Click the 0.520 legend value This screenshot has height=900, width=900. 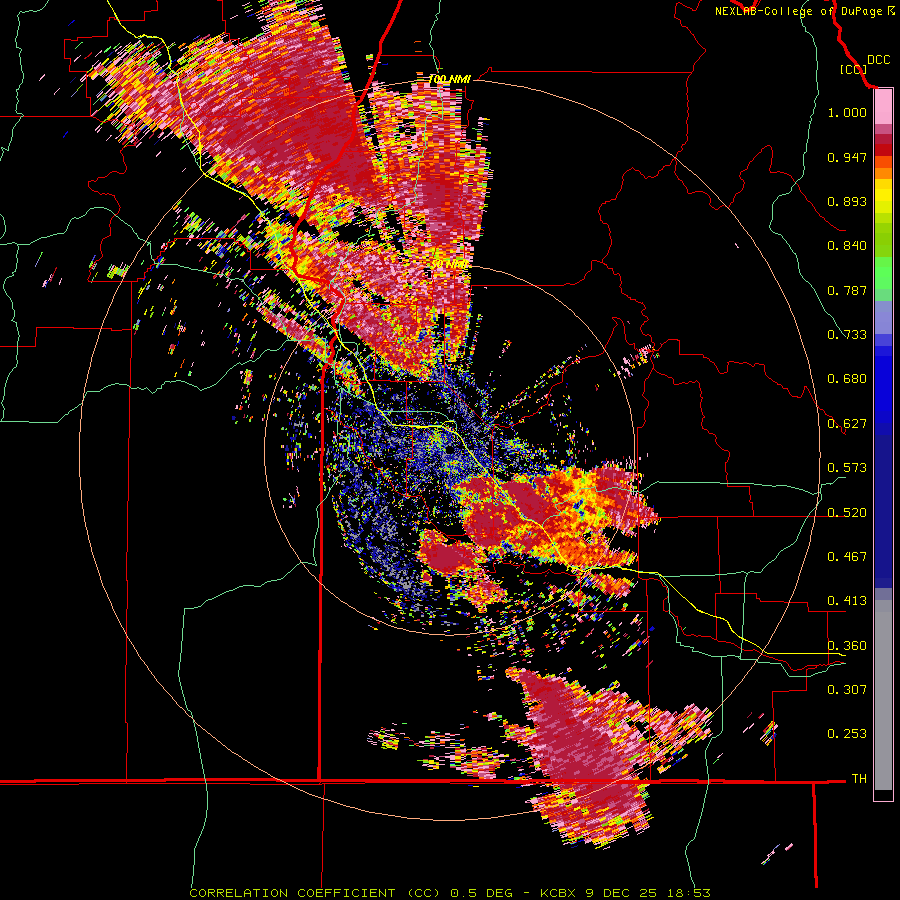(x=847, y=513)
